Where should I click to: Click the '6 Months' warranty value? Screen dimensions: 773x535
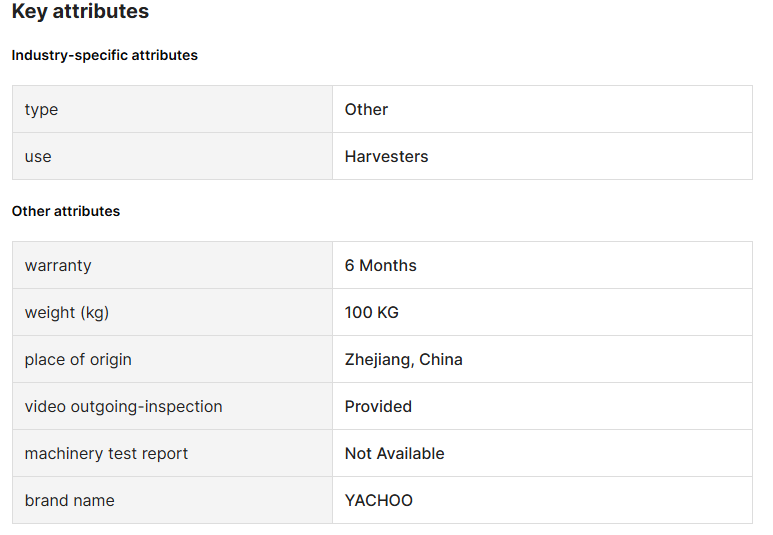[x=380, y=265]
